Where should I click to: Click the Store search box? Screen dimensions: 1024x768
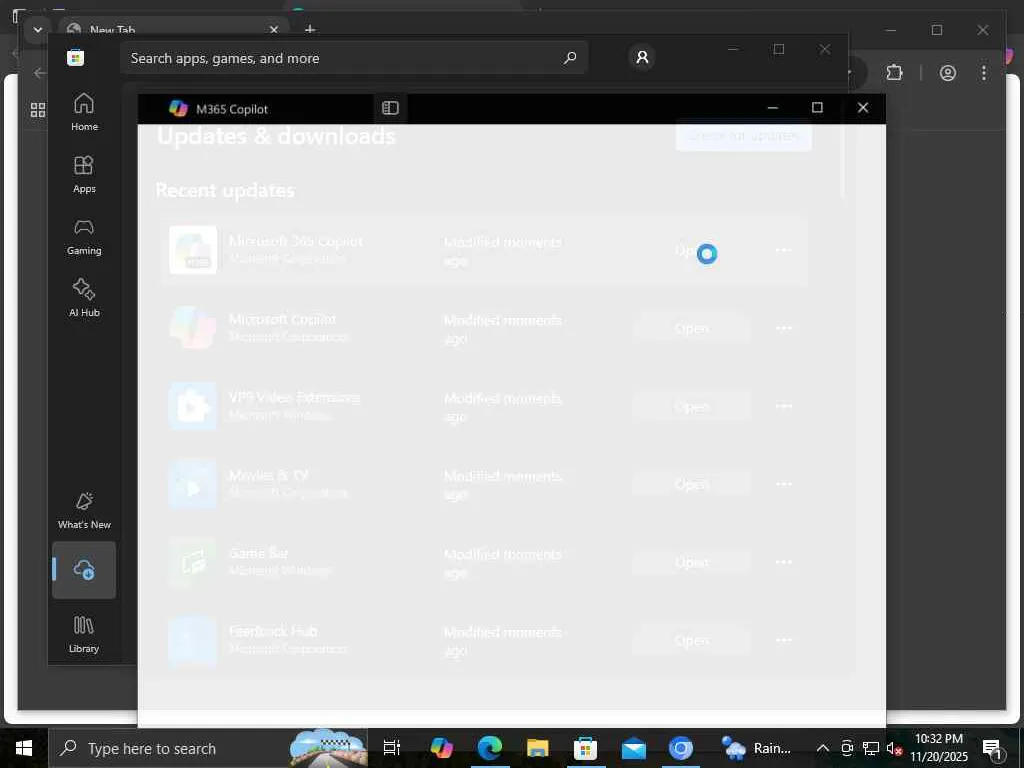353,58
